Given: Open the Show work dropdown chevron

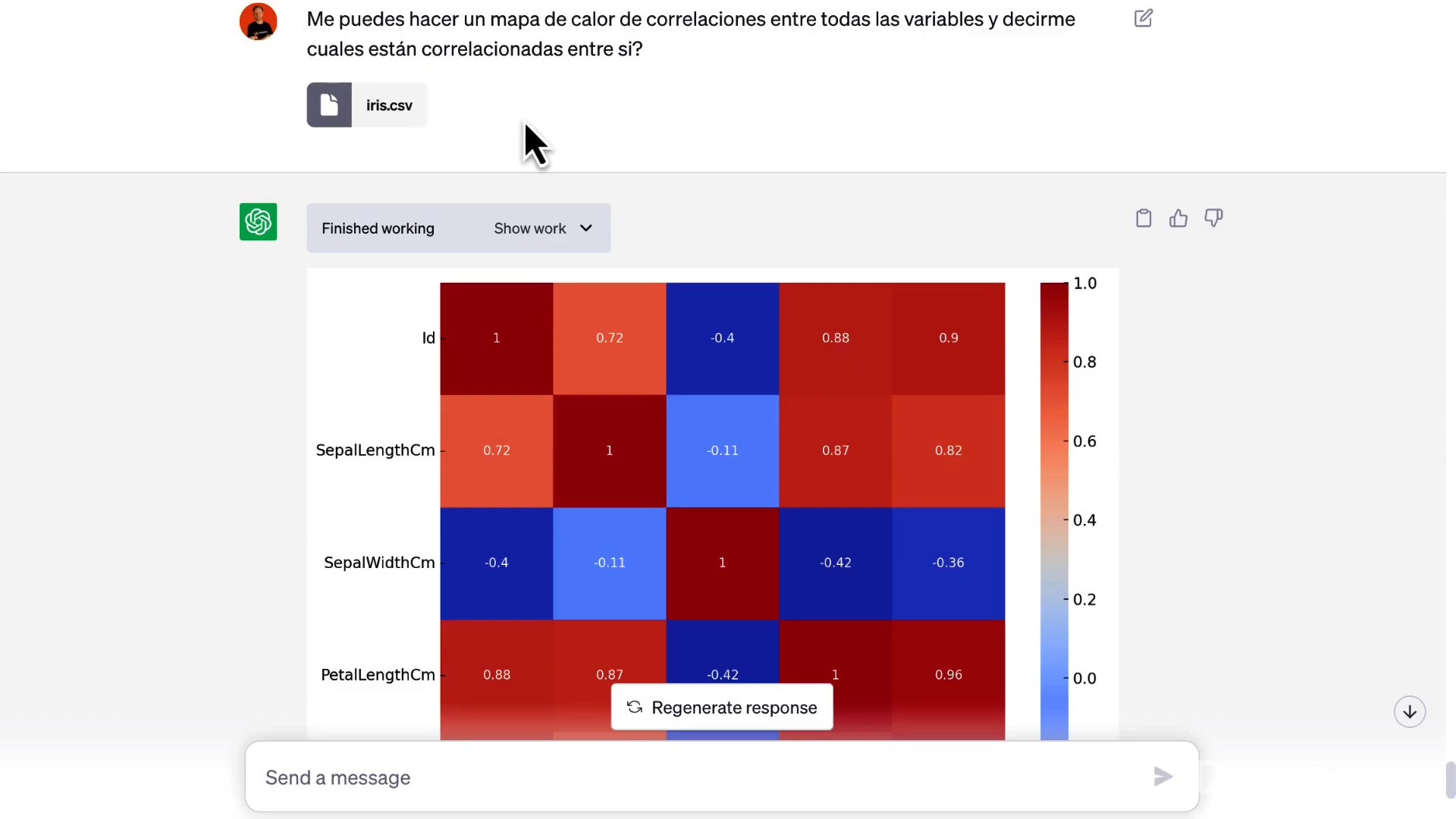Looking at the screenshot, I should pos(585,228).
